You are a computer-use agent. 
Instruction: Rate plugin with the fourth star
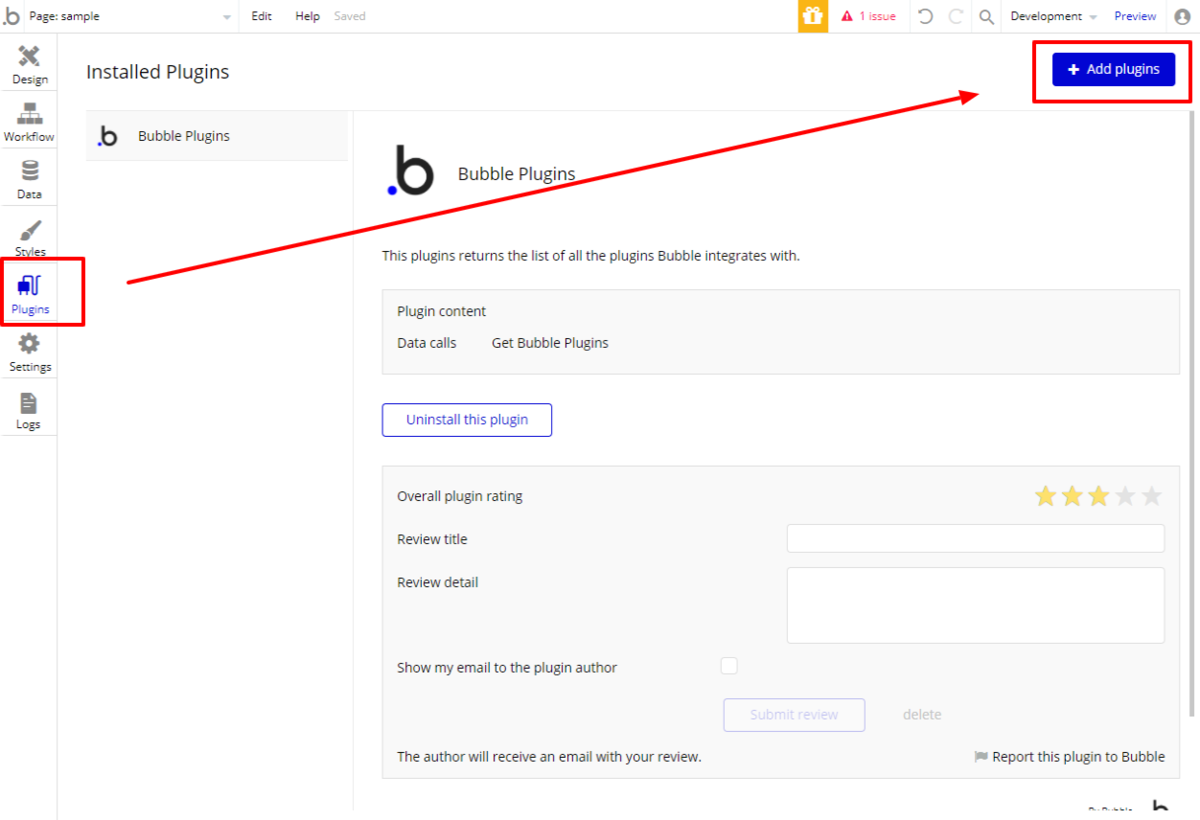tap(1125, 496)
